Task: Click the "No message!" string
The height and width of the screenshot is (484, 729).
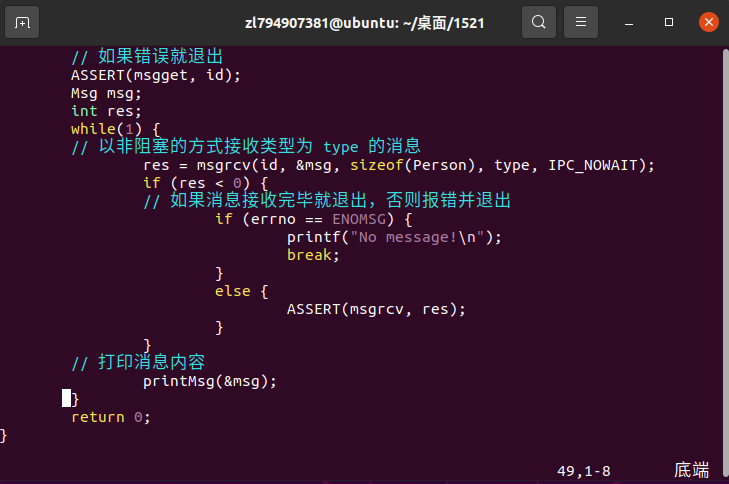Action: tap(417, 237)
